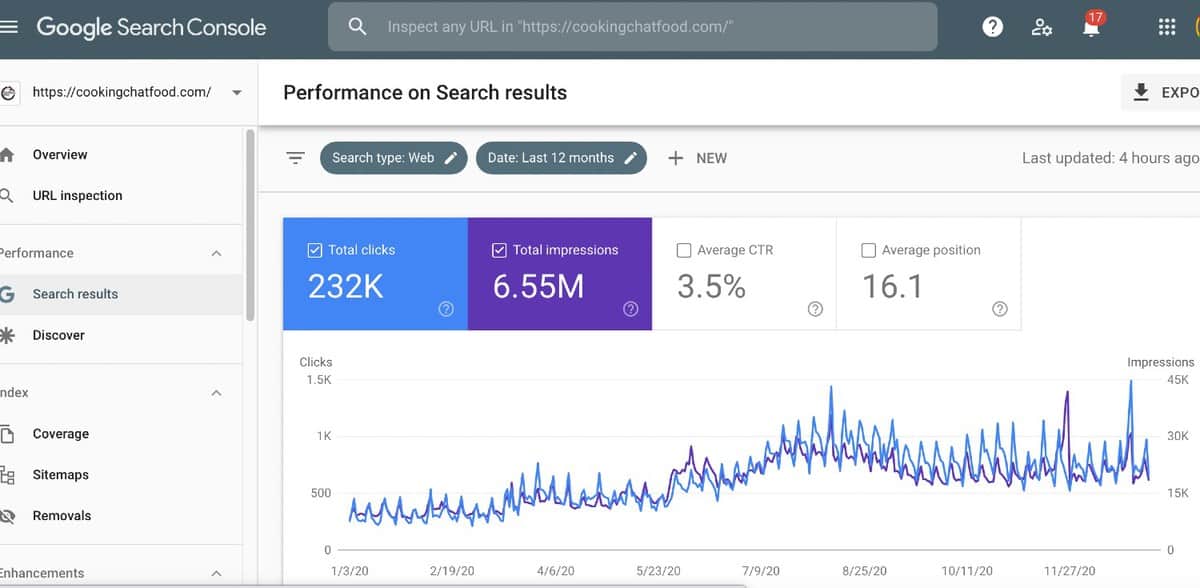The image size is (1200, 588).
Task: Edit Search type filter pencil icon
Action: [x=451, y=158]
